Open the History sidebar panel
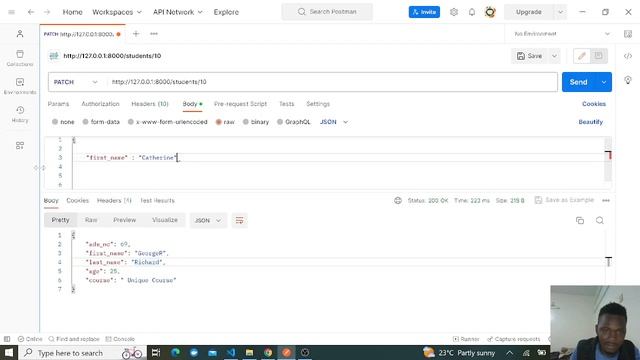The width and height of the screenshot is (640, 360). [x=20, y=114]
